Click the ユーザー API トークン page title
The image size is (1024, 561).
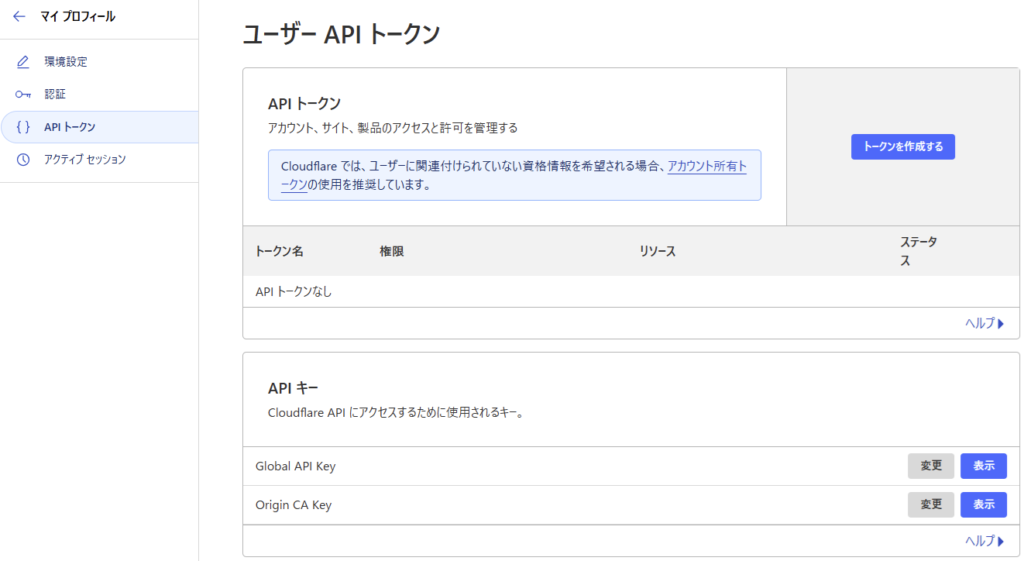pyautogui.click(x=342, y=34)
